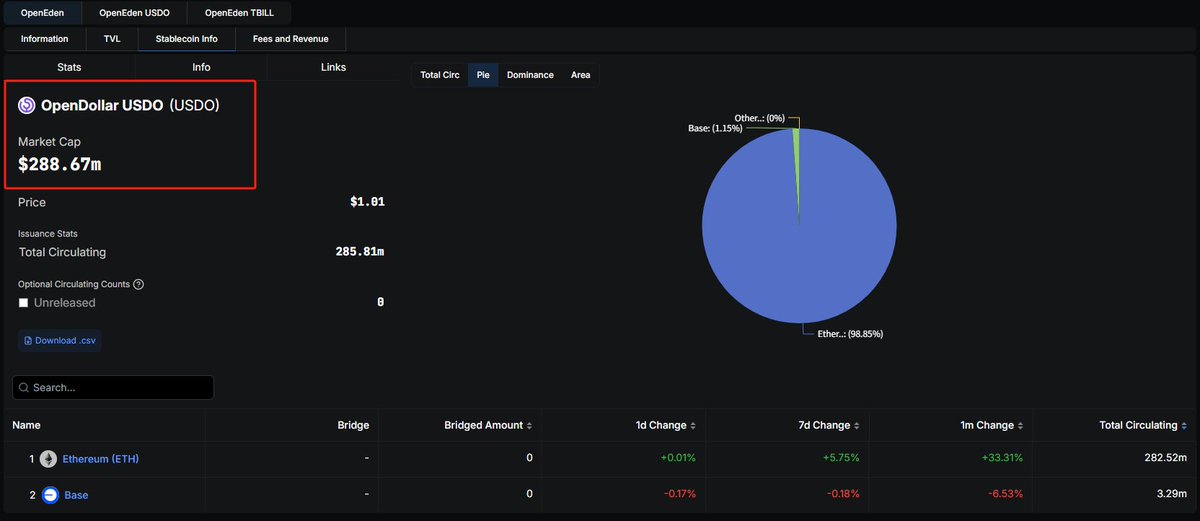Show the Pie chart view
The height and width of the screenshot is (521, 1200).
pyautogui.click(x=483, y=75)
